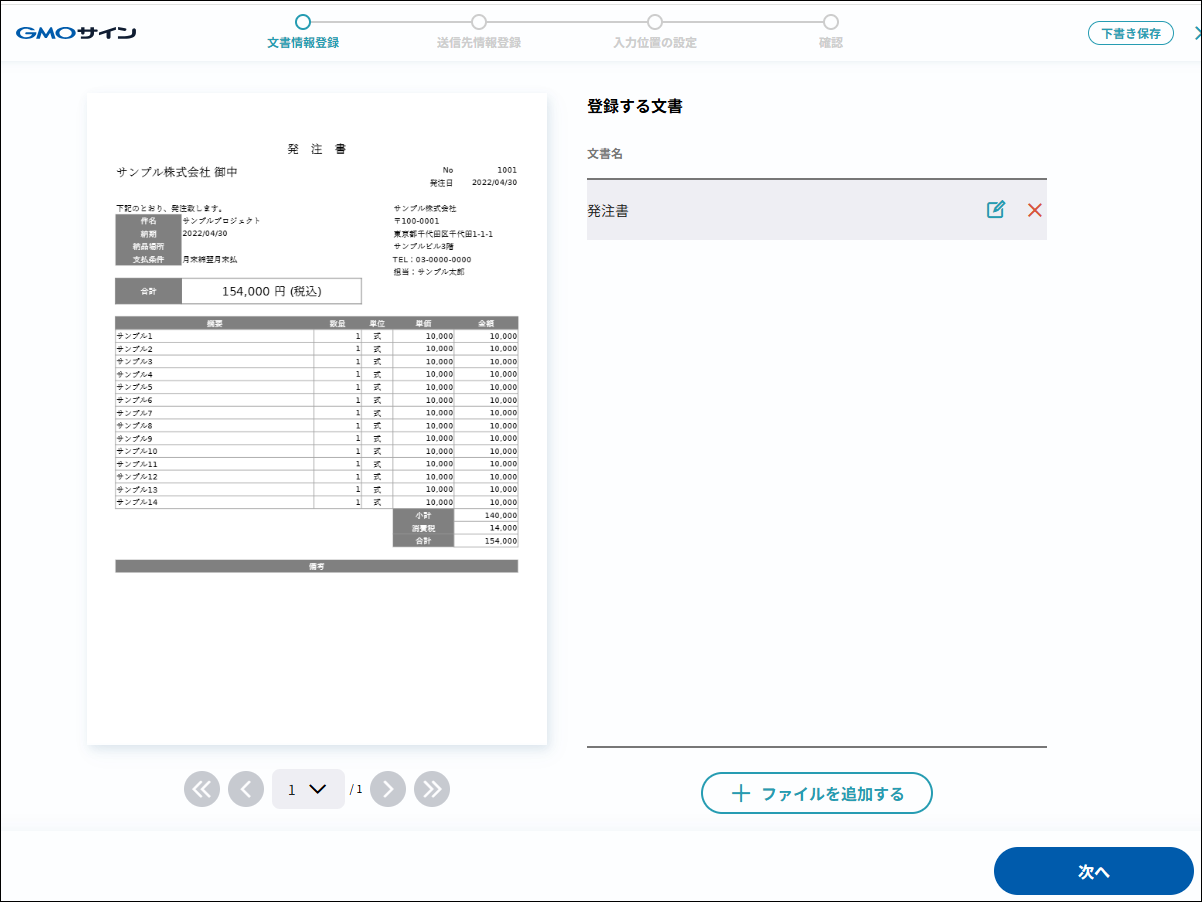Advance to the next preview page
The height and width of the screenshot is (902, 1202).
(388, 789)
